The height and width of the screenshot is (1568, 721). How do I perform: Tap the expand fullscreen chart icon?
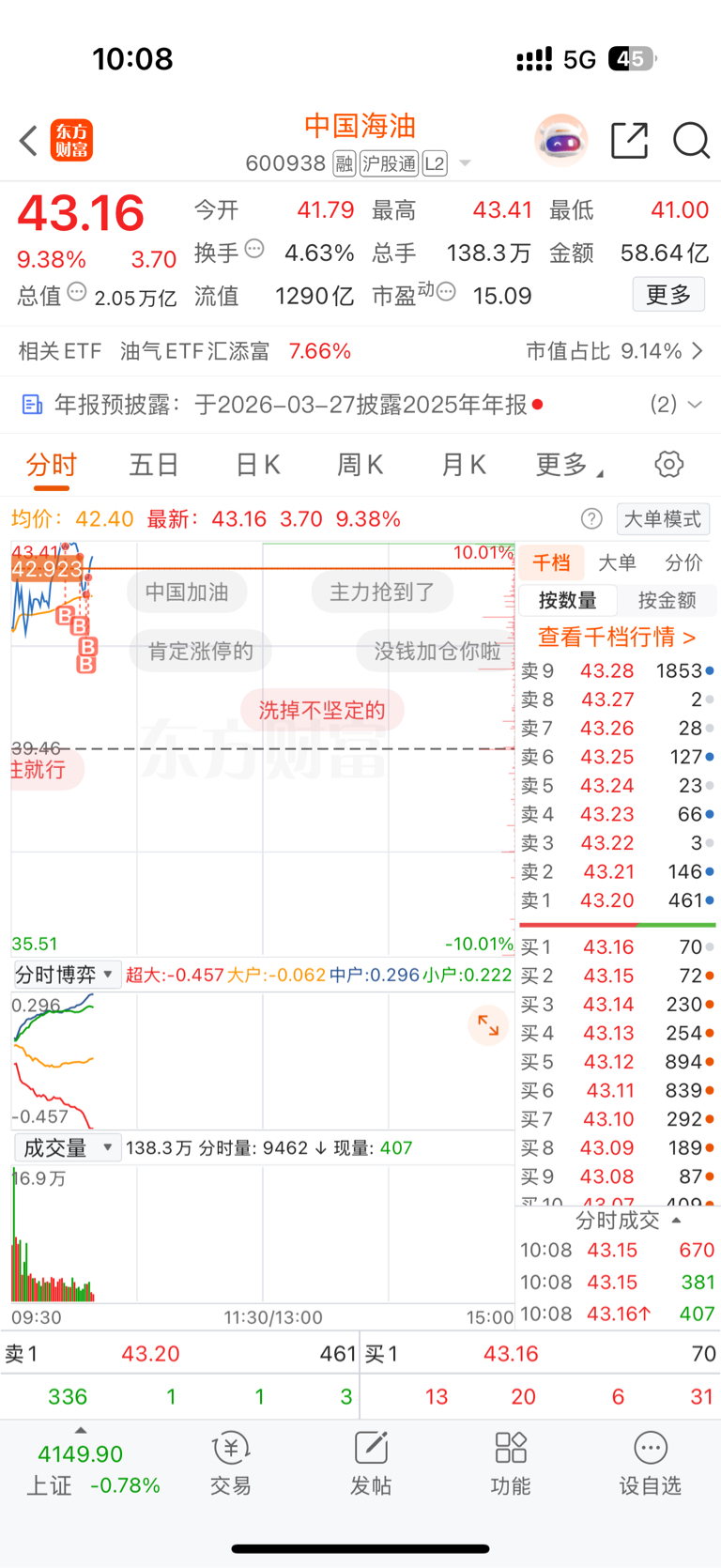click(x=488, y=1025)
